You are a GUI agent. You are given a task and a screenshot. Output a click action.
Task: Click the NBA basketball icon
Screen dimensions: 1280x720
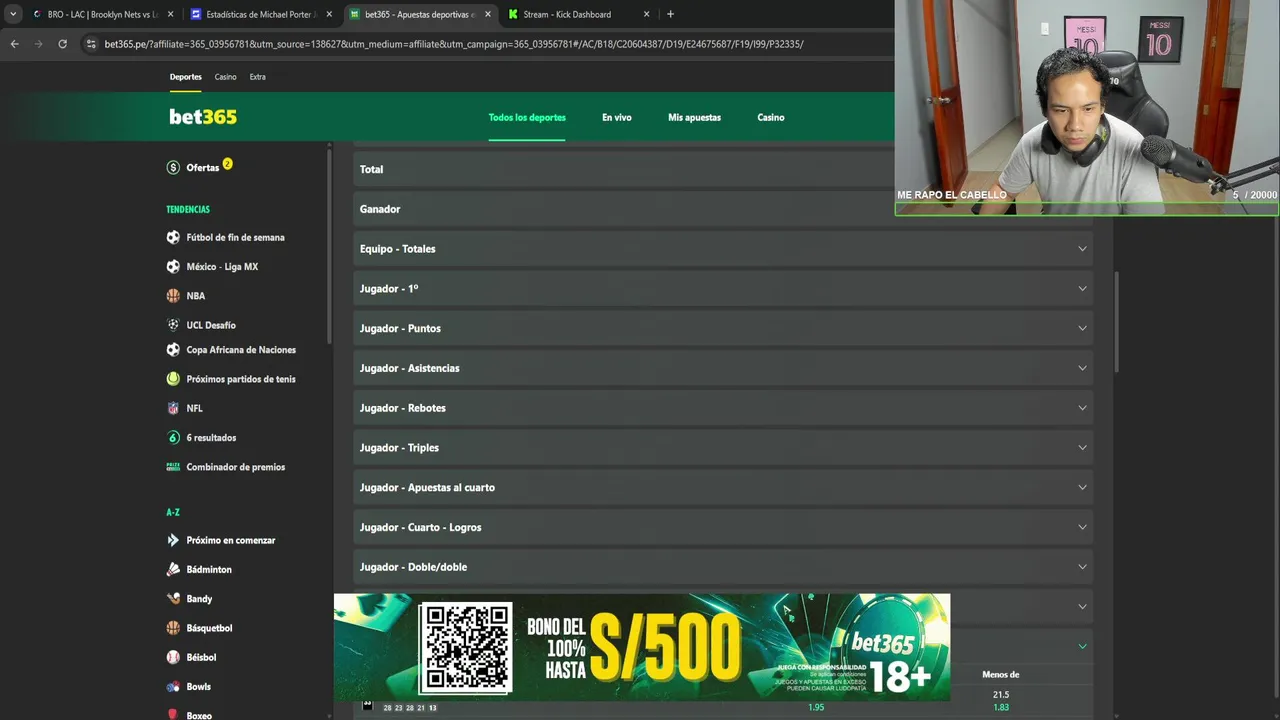(x=173, y=296)
